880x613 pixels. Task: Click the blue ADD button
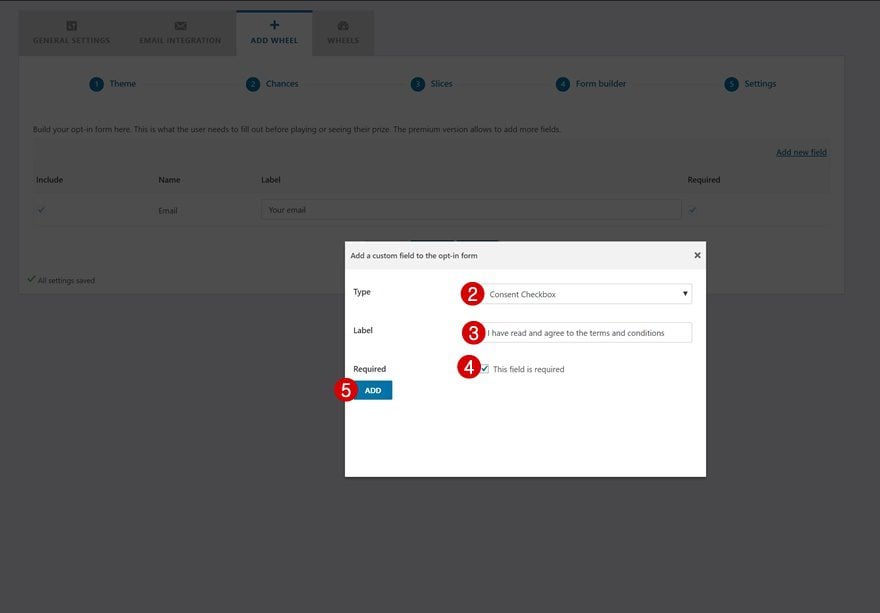tap(373, 390)
